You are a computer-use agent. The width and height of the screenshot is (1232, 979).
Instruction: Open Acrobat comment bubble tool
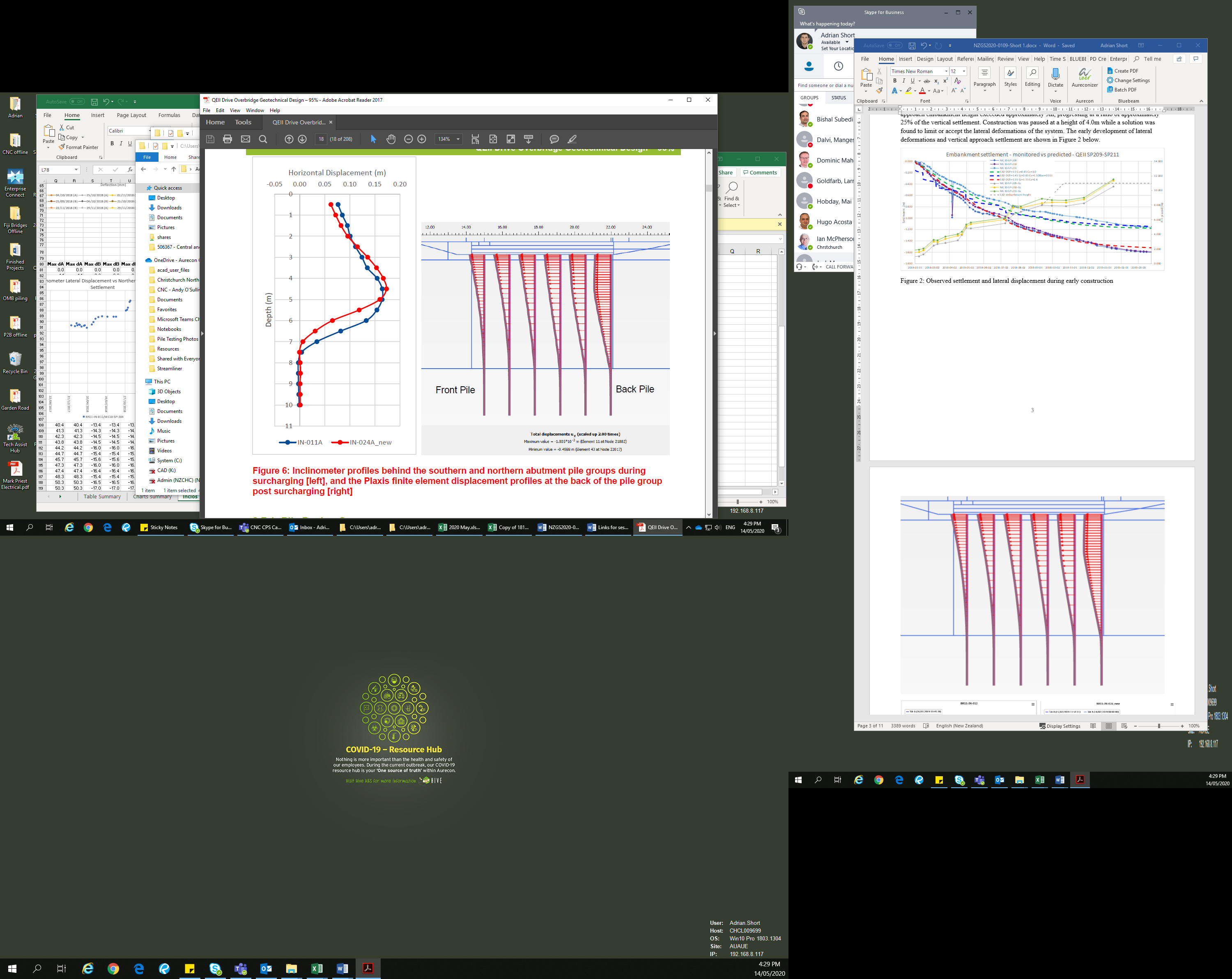pyautogui.click(x=554, y=139)
